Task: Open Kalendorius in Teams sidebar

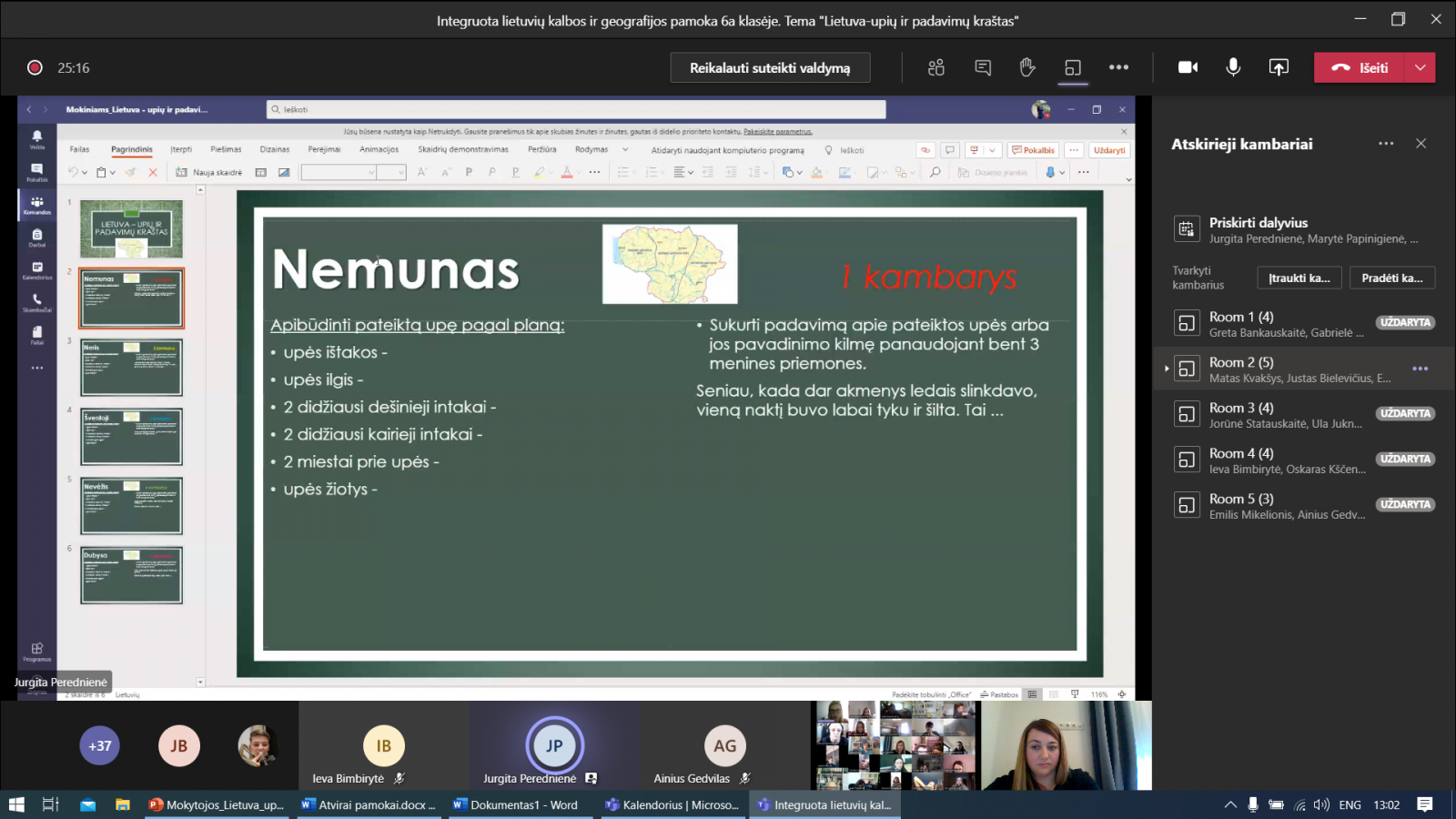Action: tap(37, 270)
